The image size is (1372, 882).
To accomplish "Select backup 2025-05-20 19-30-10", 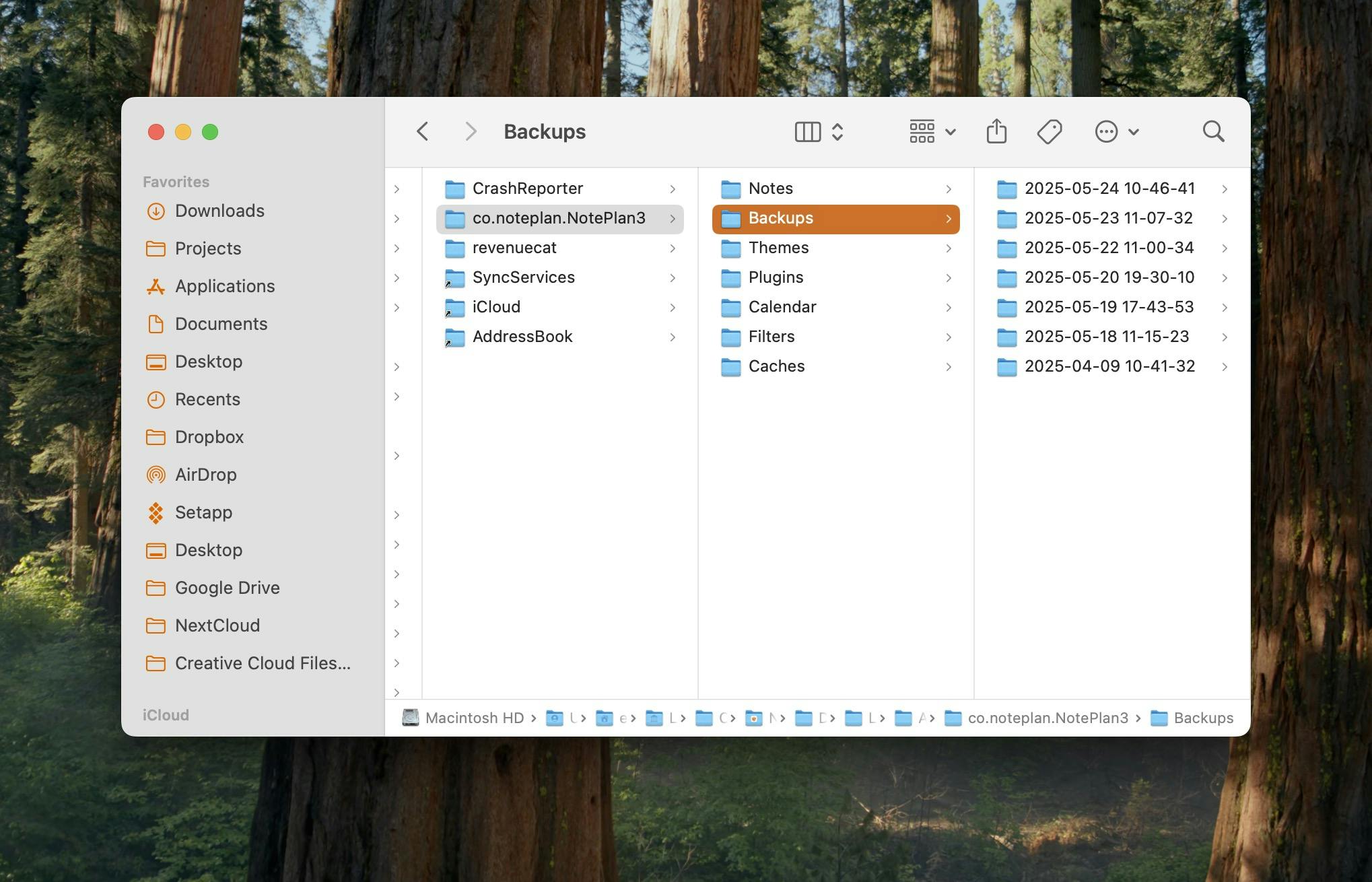I will 1111,277.
